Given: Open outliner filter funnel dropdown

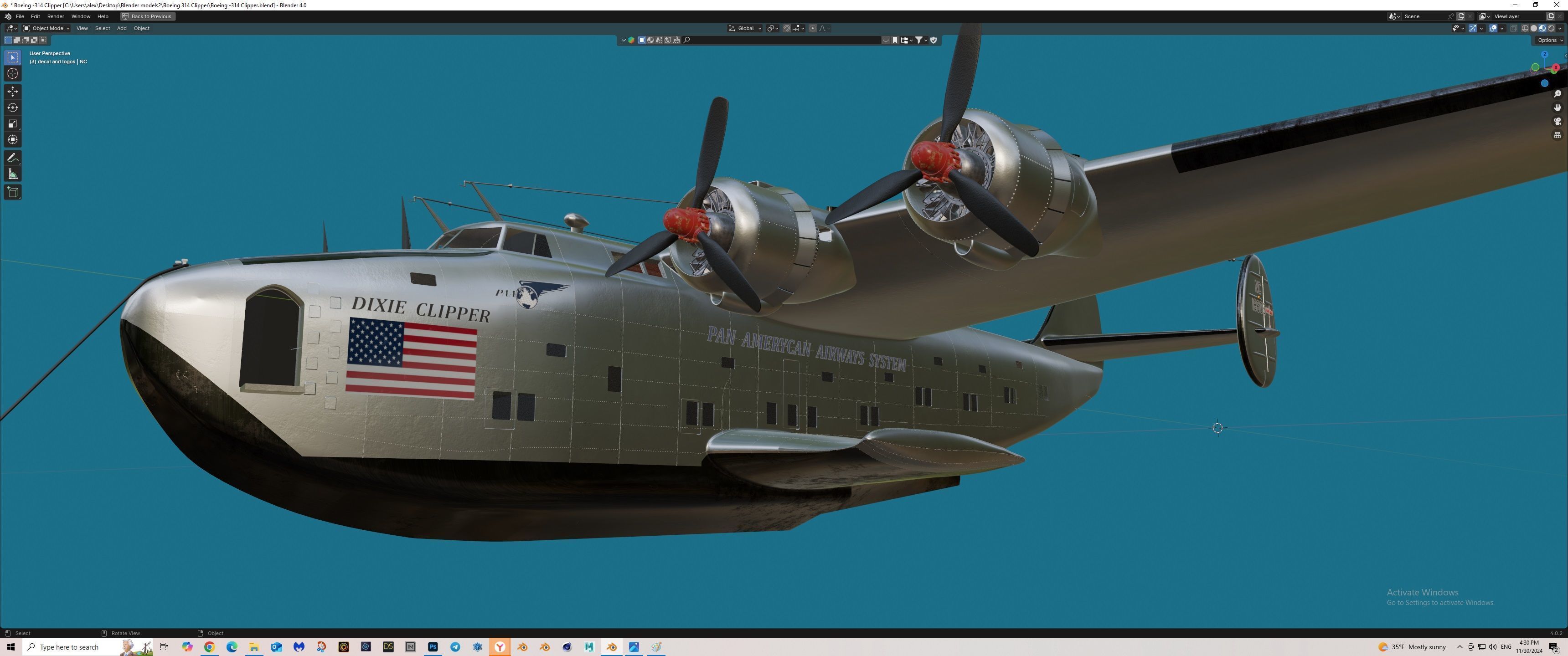Looking at the screenshot, I should (x=922, y=40).
